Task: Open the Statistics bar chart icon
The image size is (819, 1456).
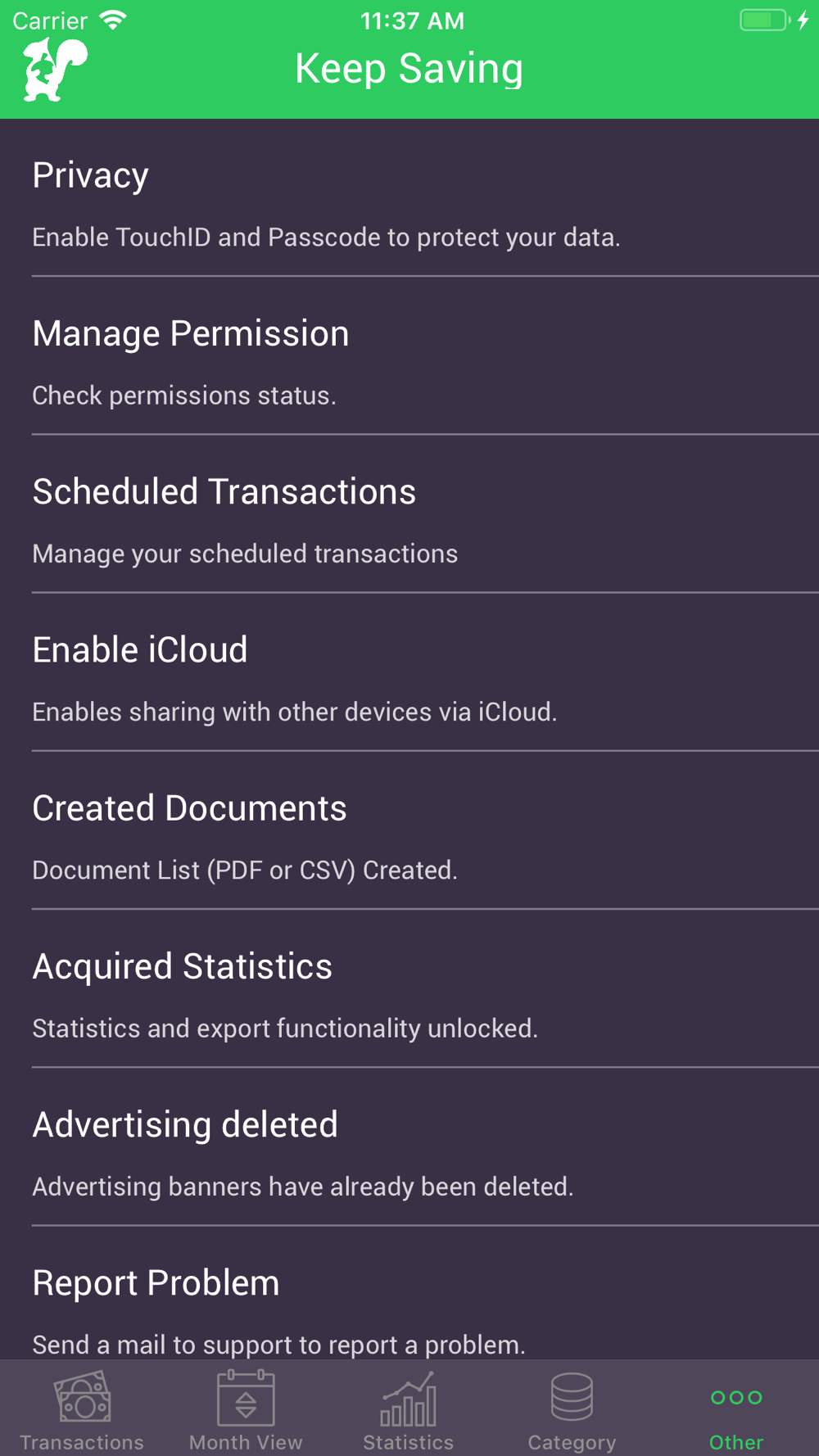Action: tap(409, 1399)
